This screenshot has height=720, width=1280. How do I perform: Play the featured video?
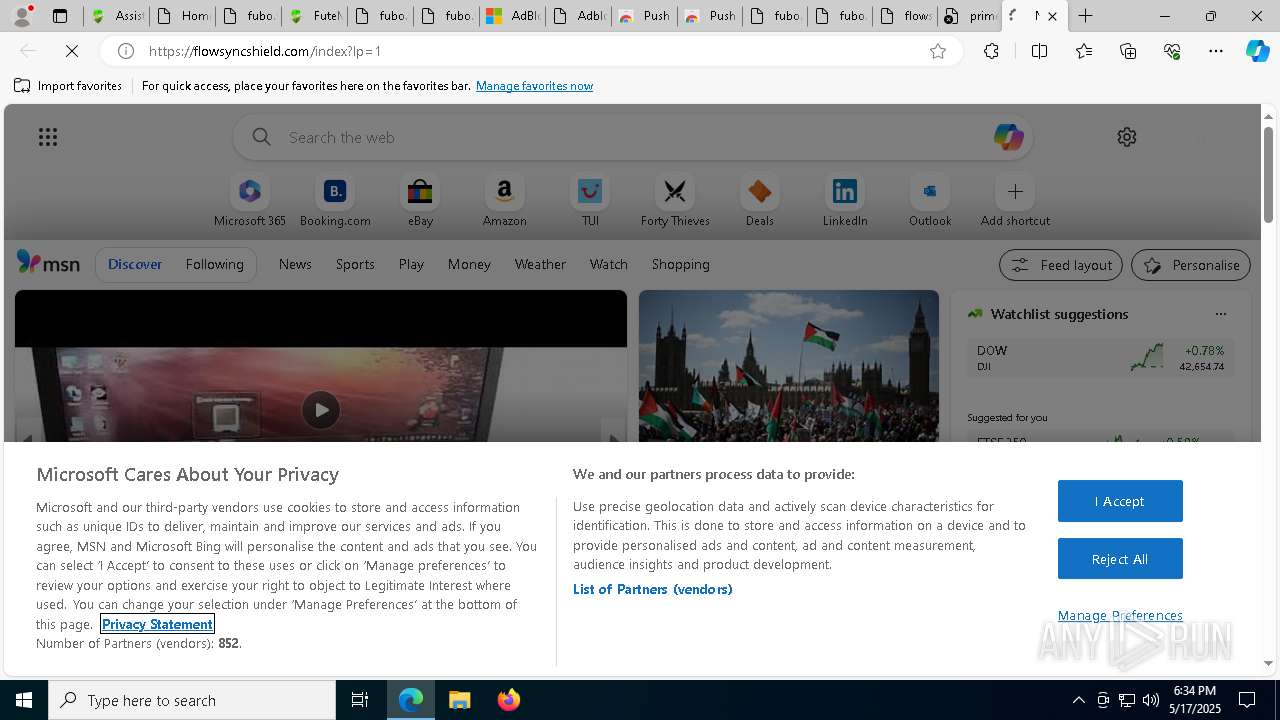pos(321,410)
